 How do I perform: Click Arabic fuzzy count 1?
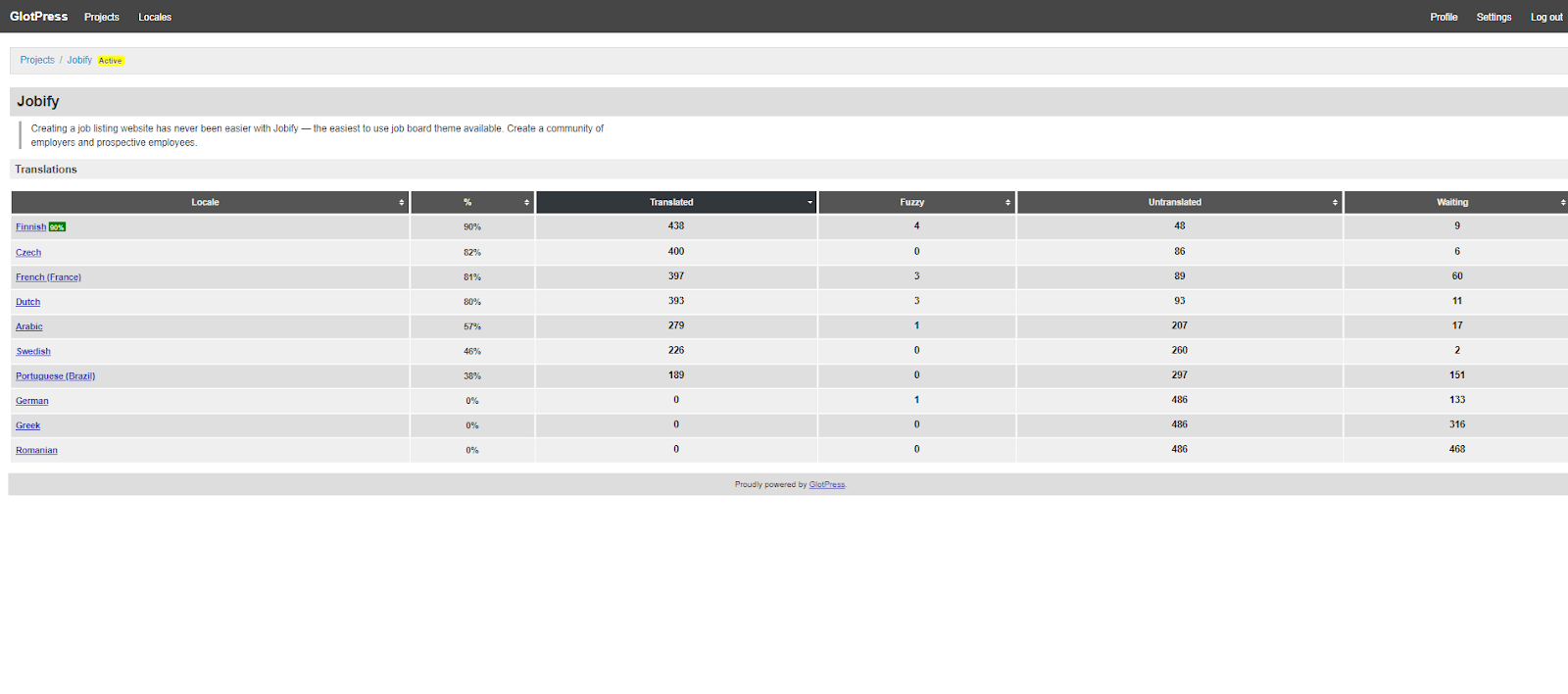(x=917, y=325)
